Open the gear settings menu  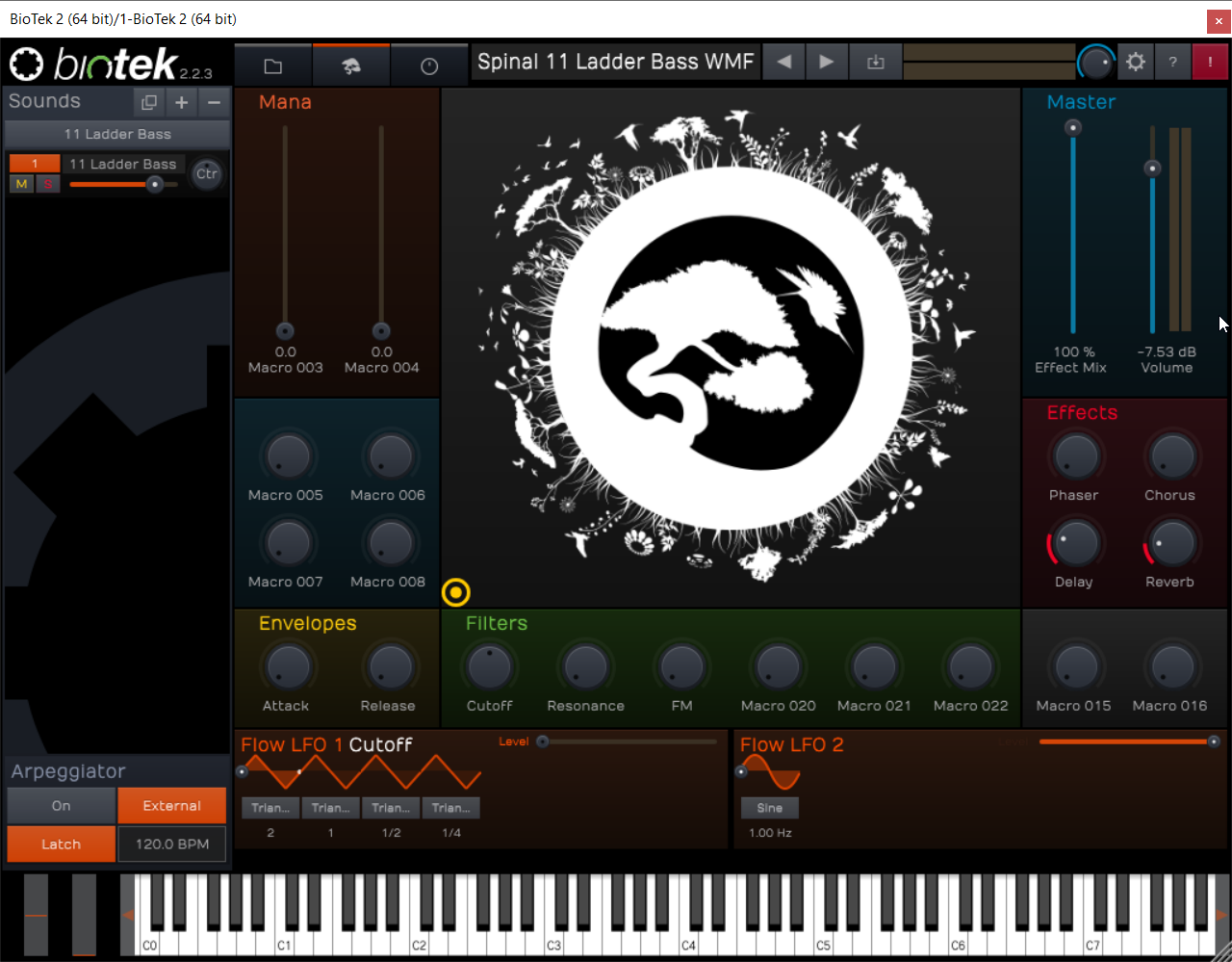[x=1136, y=62]
